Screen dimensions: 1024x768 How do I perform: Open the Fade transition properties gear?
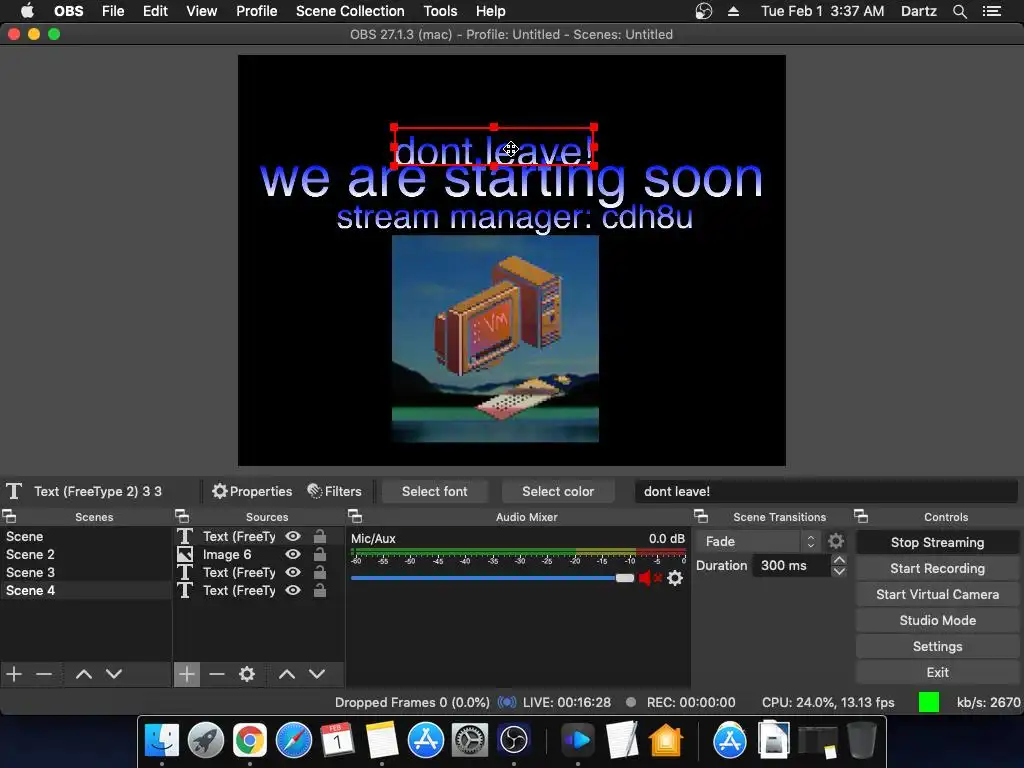(x=836, y=541)
